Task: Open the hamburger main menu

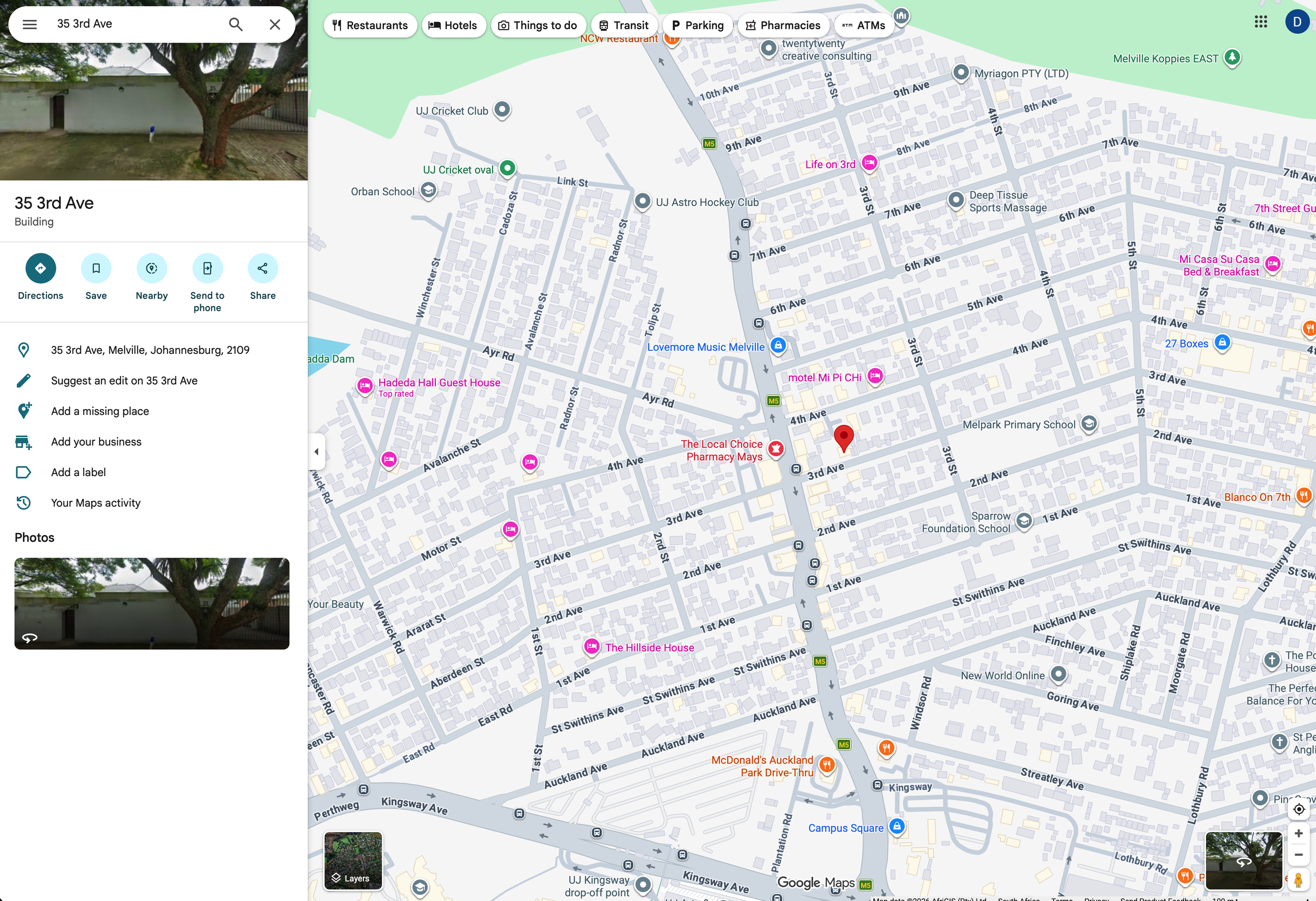Action: point(29,24)
